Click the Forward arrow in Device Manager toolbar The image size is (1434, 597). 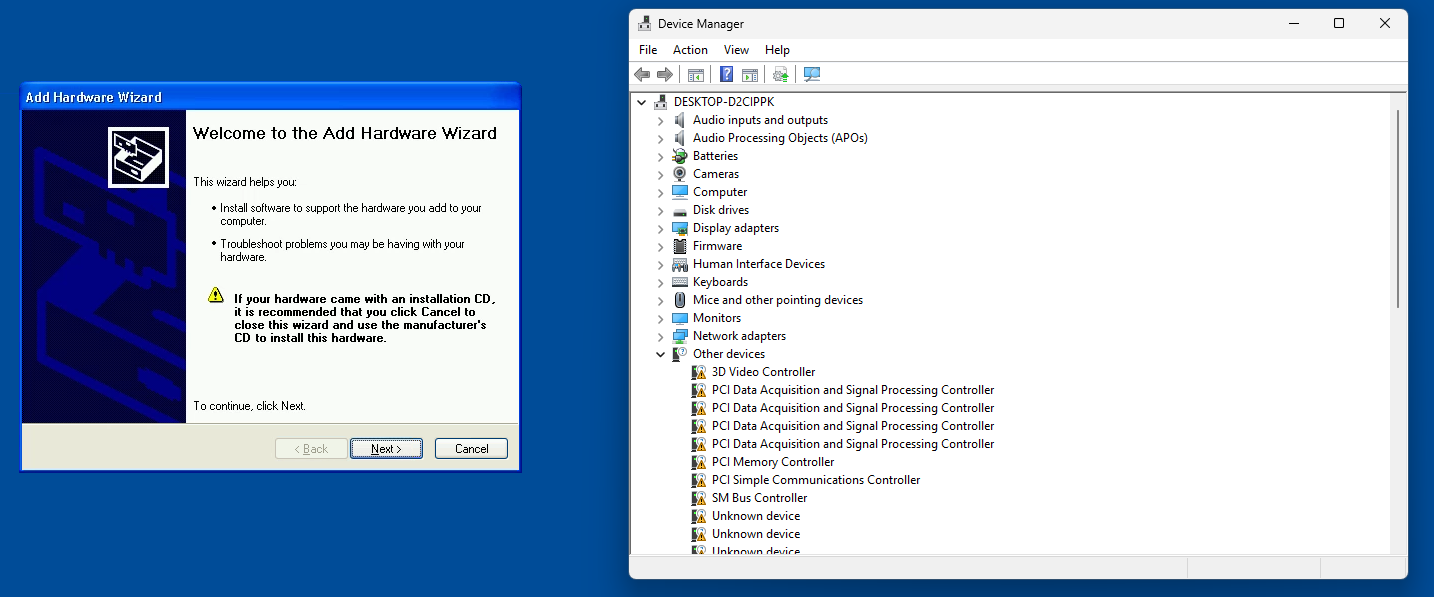pyautogui.click(x=665, y=75)
